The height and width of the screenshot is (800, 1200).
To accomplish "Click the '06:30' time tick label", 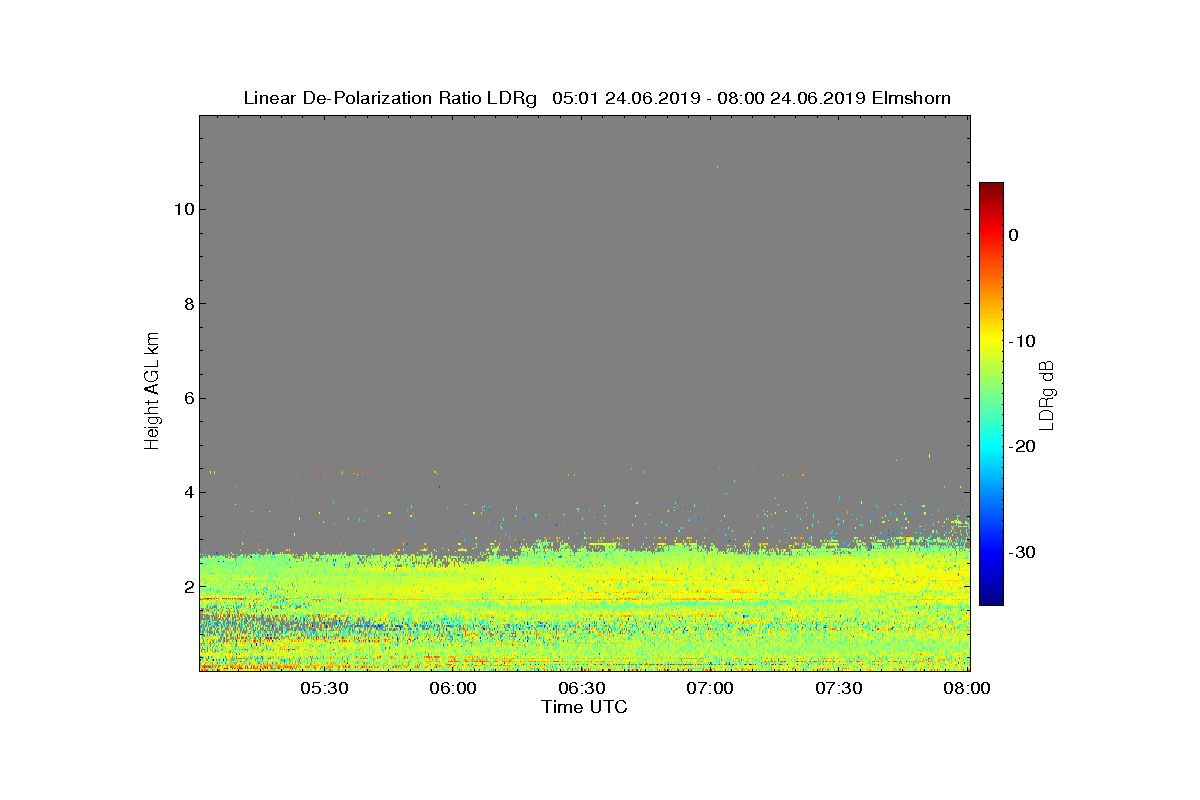I will (582, 688).
